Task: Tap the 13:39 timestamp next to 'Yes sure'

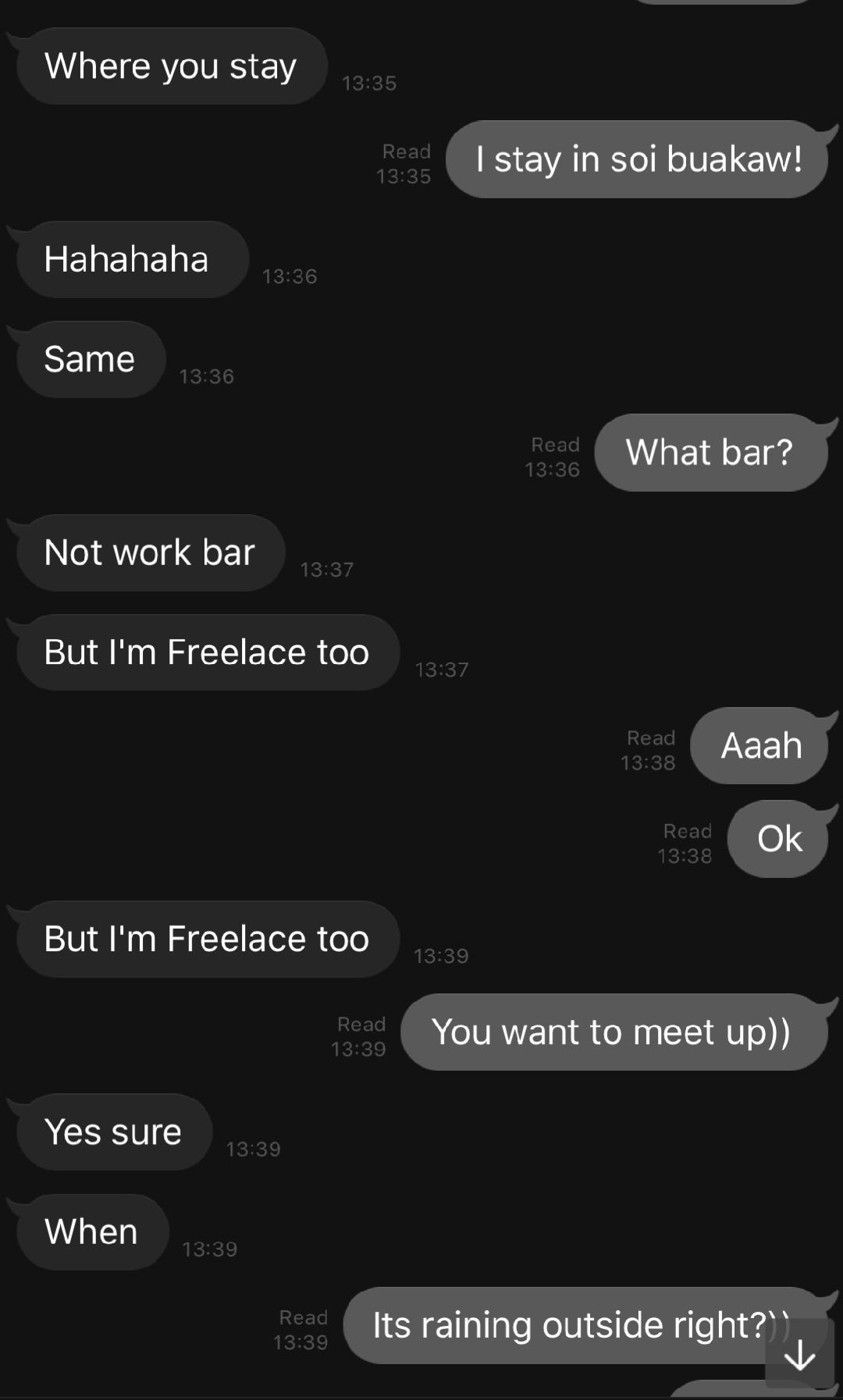Action: point(253,1149)
